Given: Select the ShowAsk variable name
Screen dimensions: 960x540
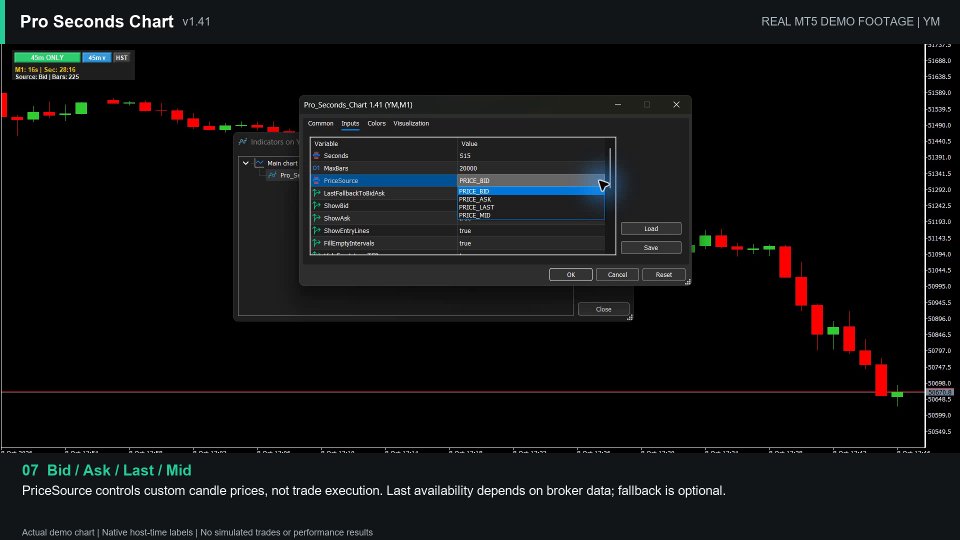Looking at the screenshot, I should click(337, 218).
